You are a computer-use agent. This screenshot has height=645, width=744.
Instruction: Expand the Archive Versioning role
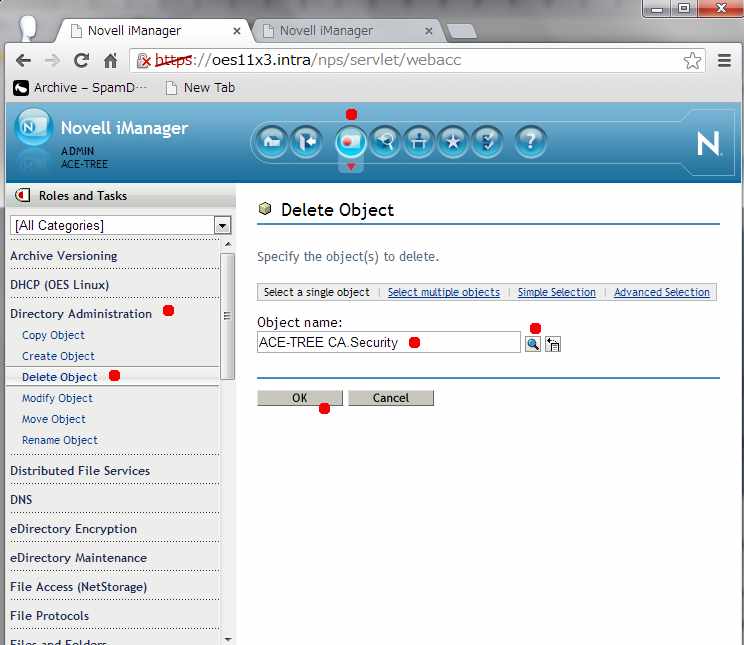[64, 256]
